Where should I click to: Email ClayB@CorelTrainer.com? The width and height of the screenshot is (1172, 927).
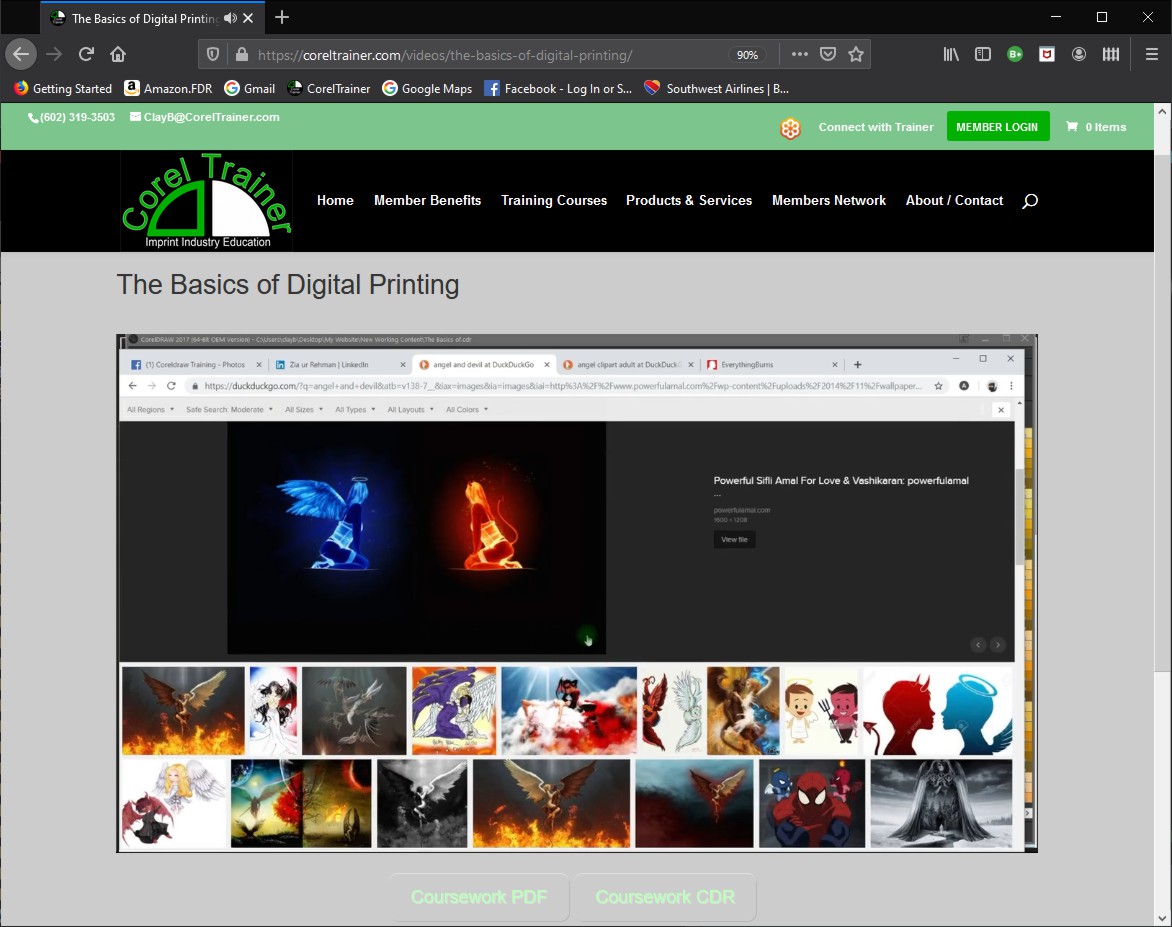tap(205, 117)
